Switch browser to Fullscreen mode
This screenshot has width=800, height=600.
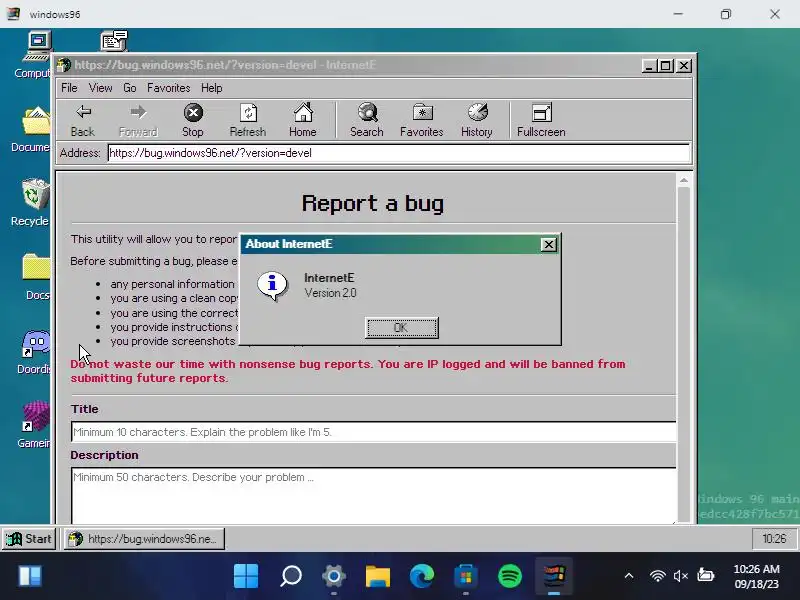541,120
